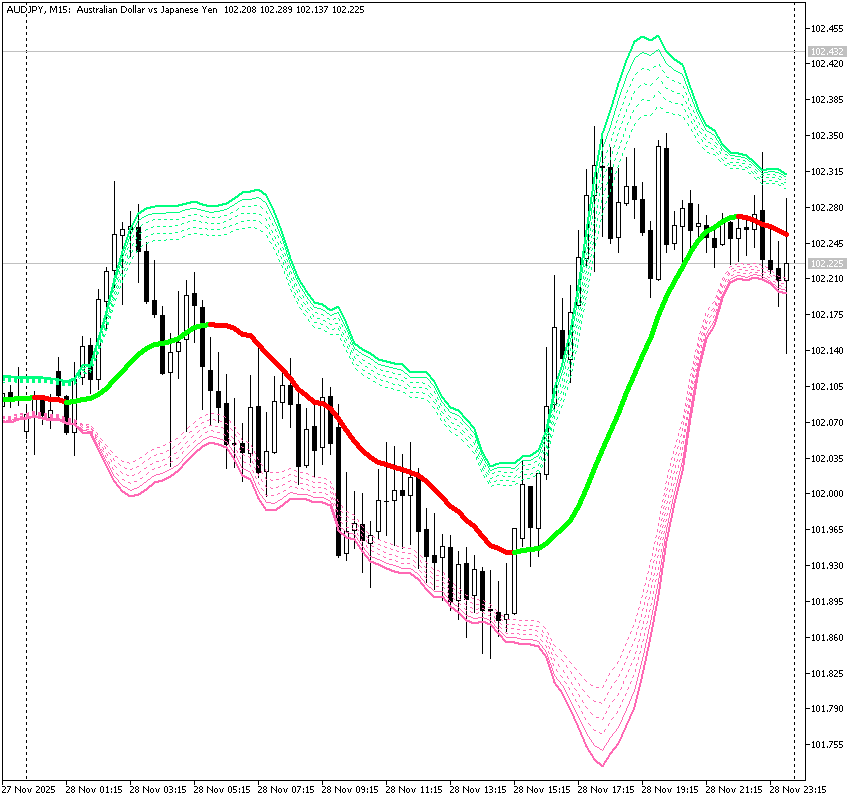
Task: Click price scale value 101.860
Action: pyautogui.click(x=827, y=637)
